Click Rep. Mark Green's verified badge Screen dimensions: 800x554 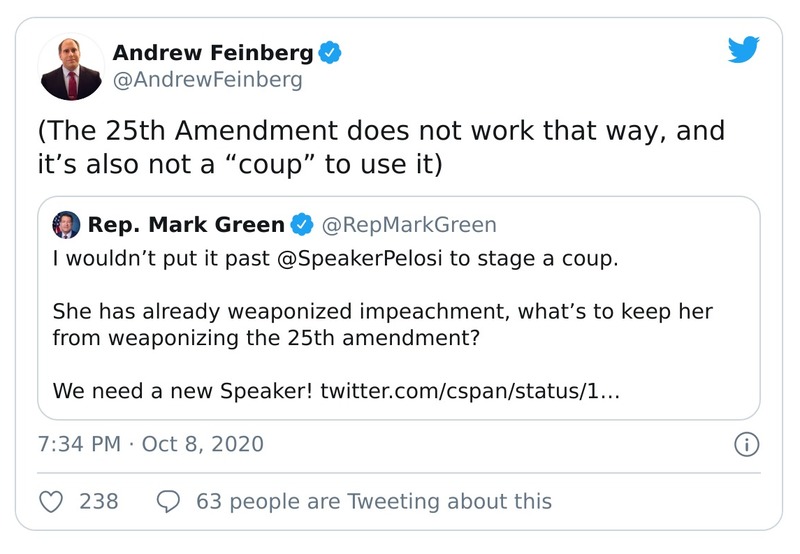coord(301,225)
